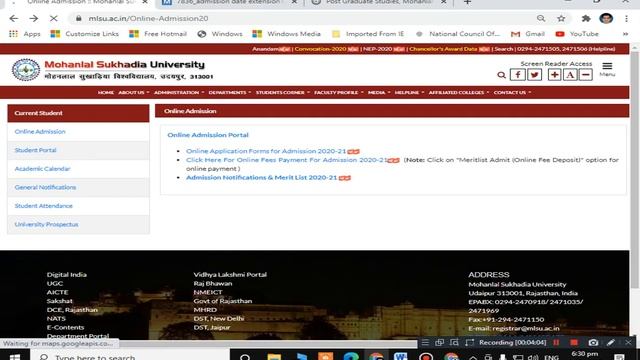Open the recorder pencil annotation tool
This screenshot has height=360, width=640.
pos(611,342)
